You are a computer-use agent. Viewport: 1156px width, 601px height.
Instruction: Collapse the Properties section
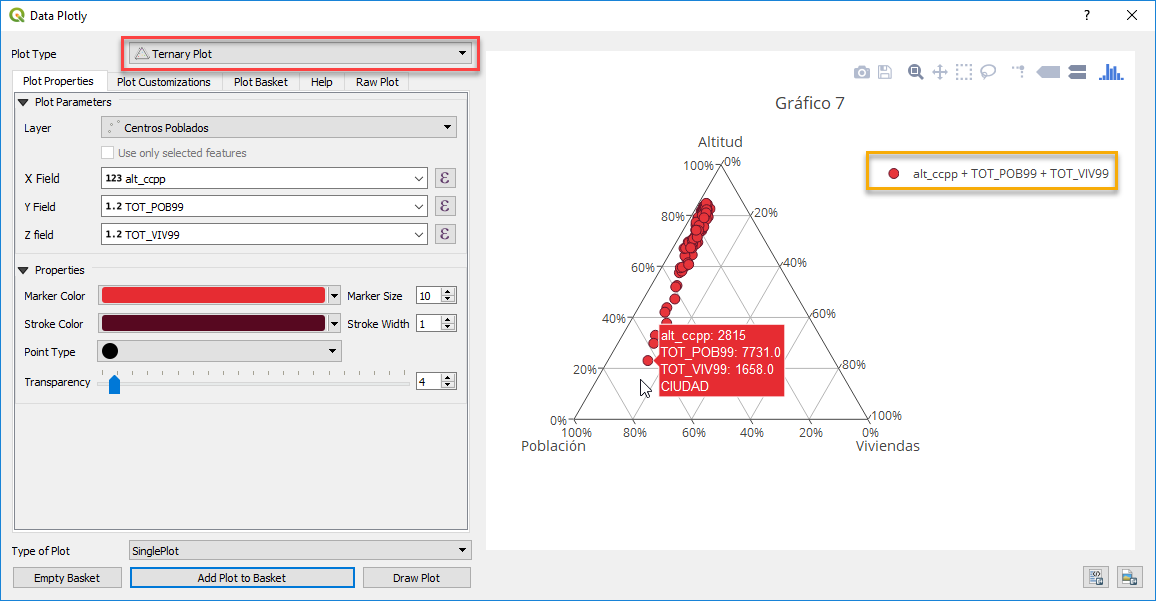click(x=22, y=269)
